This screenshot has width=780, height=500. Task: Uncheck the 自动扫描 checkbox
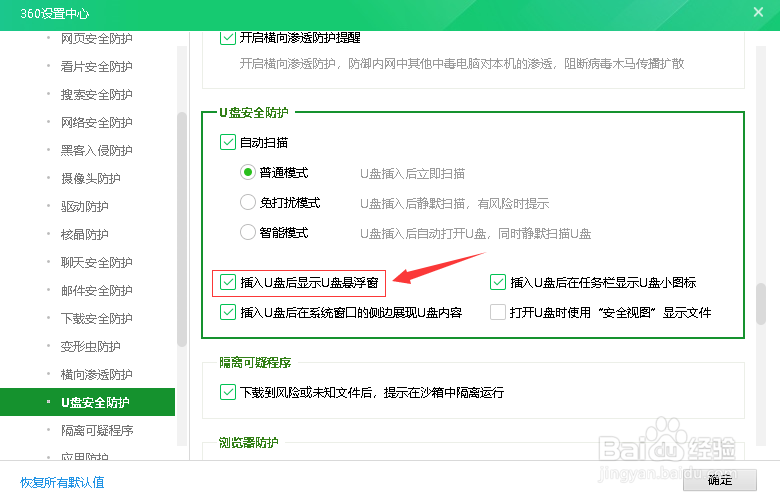tap(228, 142)
